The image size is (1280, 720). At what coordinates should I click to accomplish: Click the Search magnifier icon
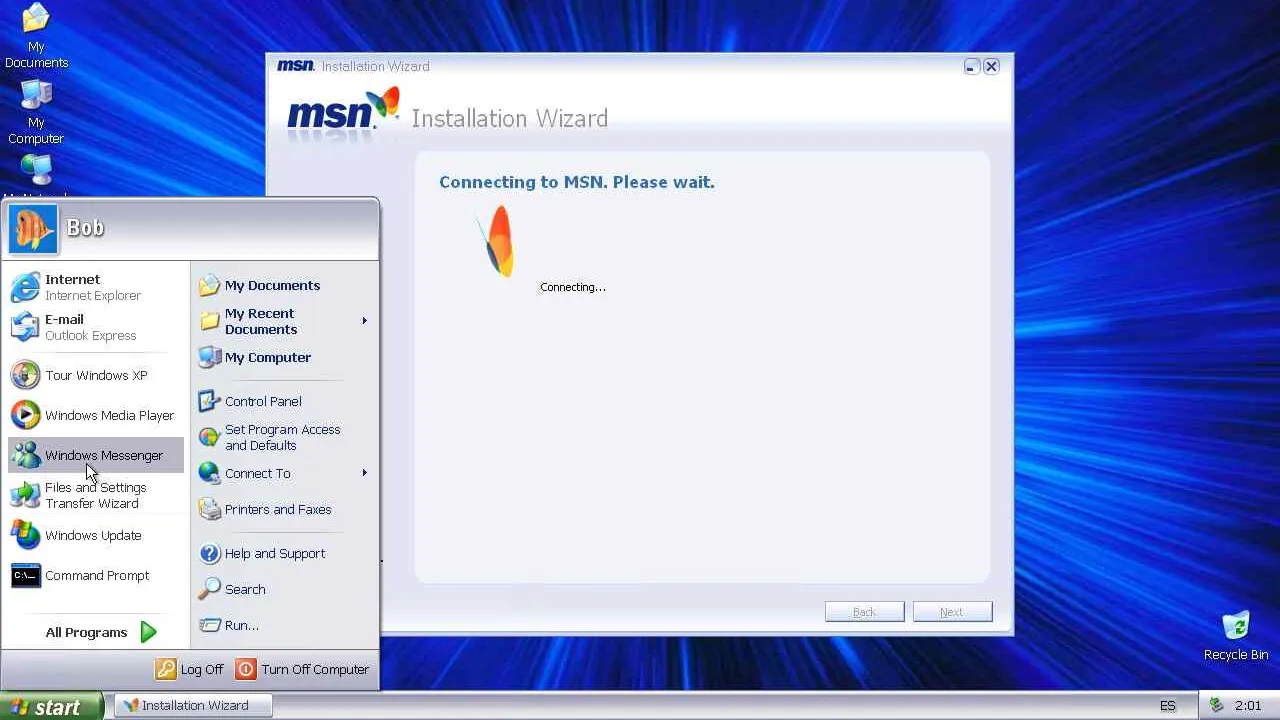[x=209, y=589]
